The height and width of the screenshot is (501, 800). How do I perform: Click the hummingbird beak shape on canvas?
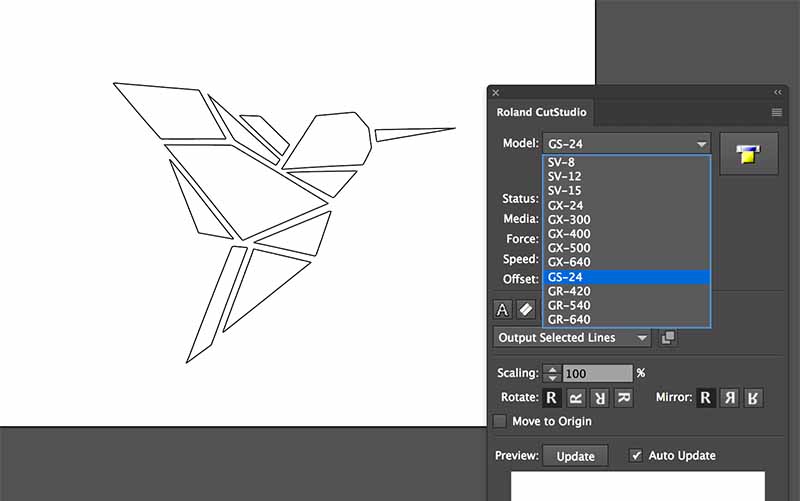[408, 134]
